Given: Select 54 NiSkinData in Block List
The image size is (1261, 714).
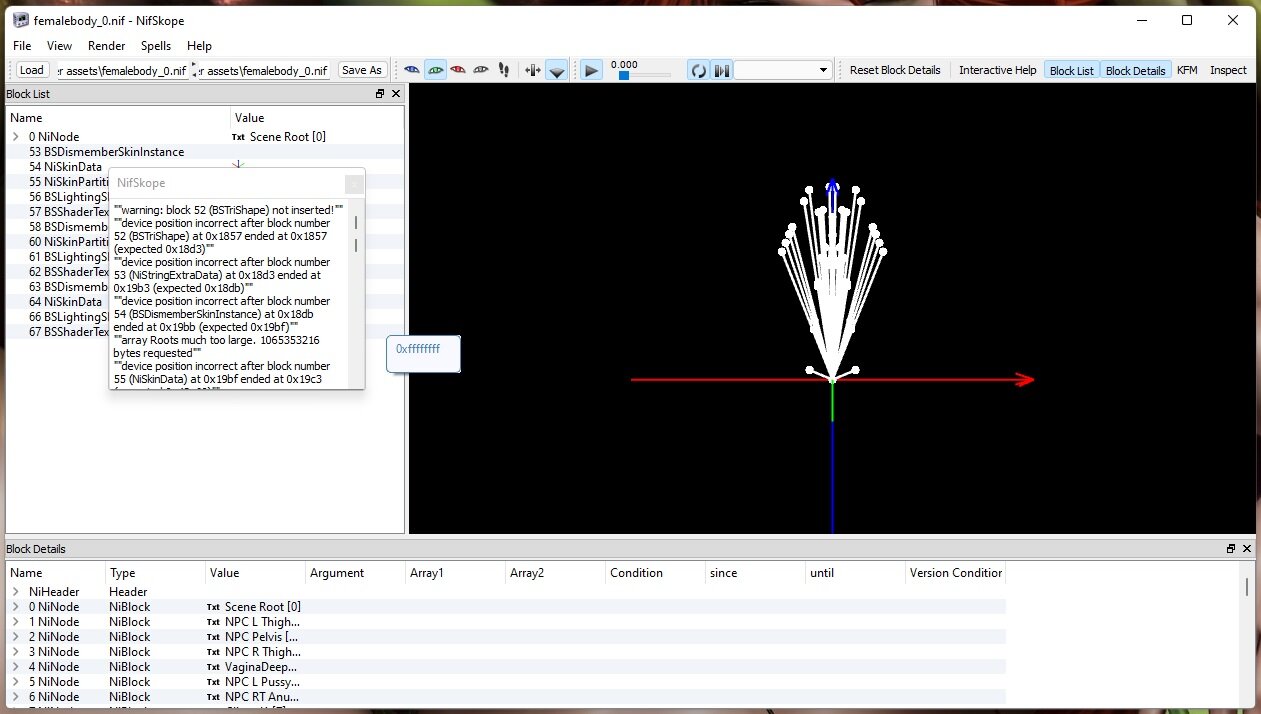Looking at the screenshot, I should [65, 167].
